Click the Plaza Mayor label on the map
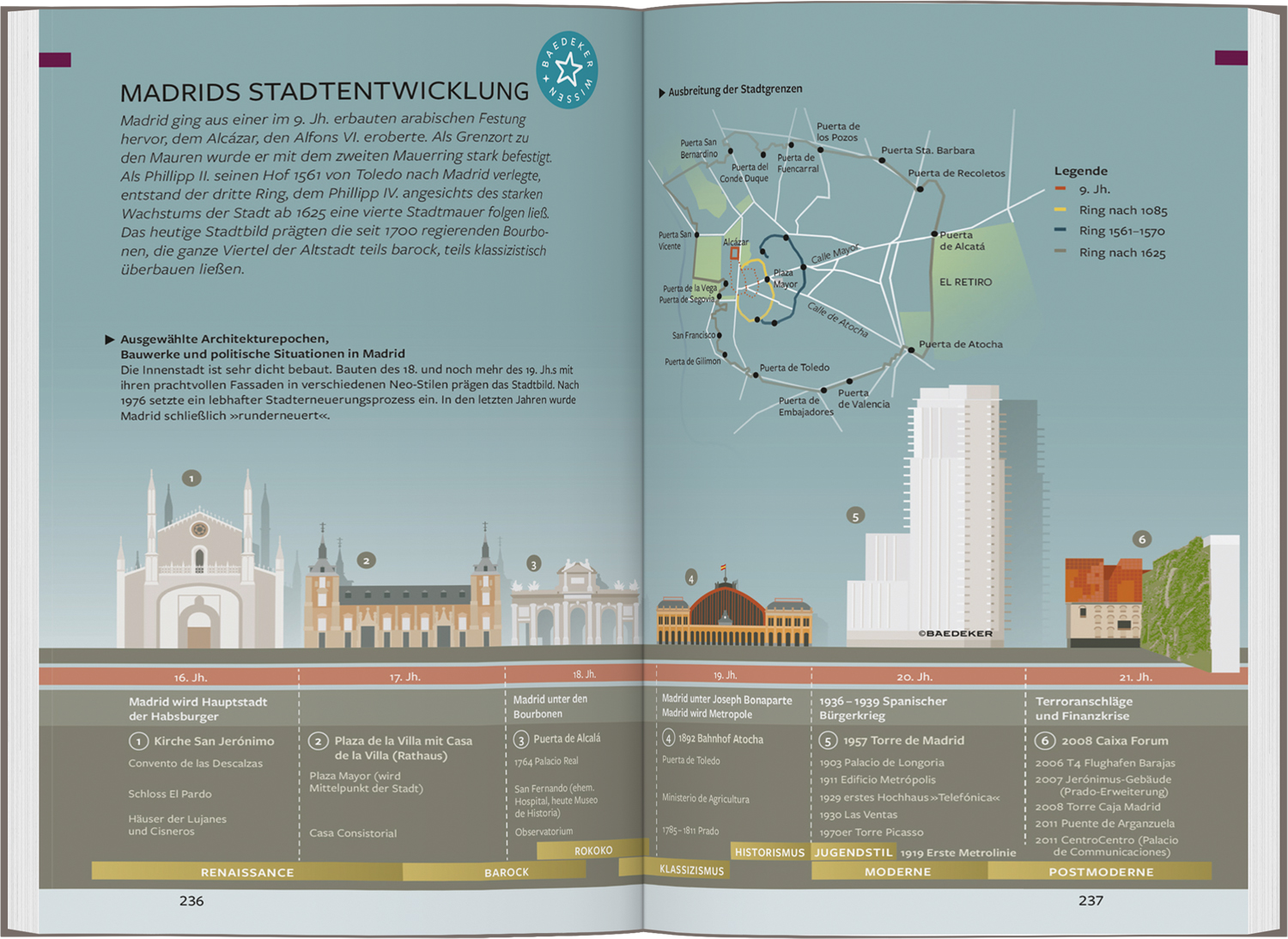 785,278
